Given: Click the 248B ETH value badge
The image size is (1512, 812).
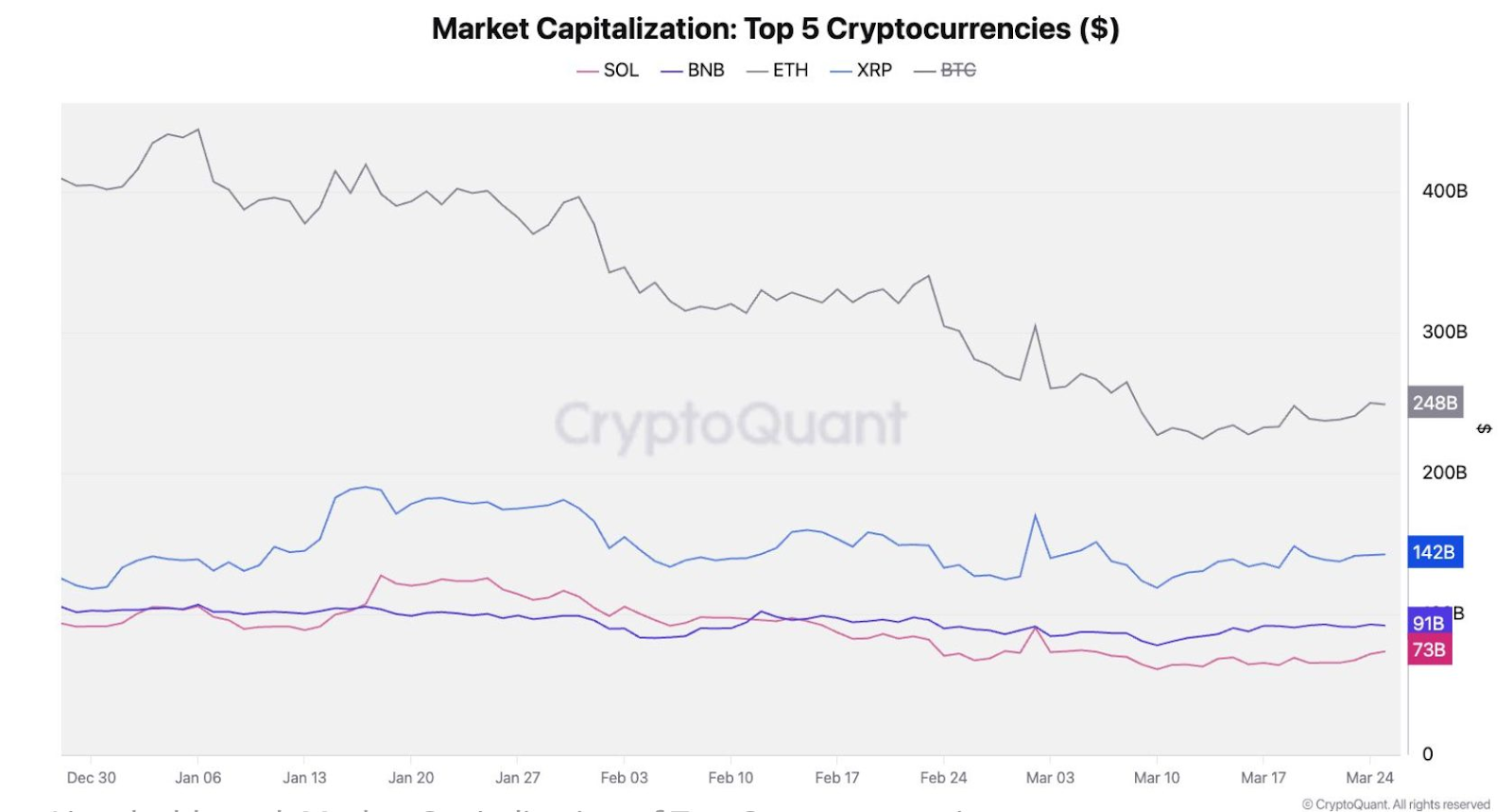Looking at the screenshot, I should [x=1435, y=403].
